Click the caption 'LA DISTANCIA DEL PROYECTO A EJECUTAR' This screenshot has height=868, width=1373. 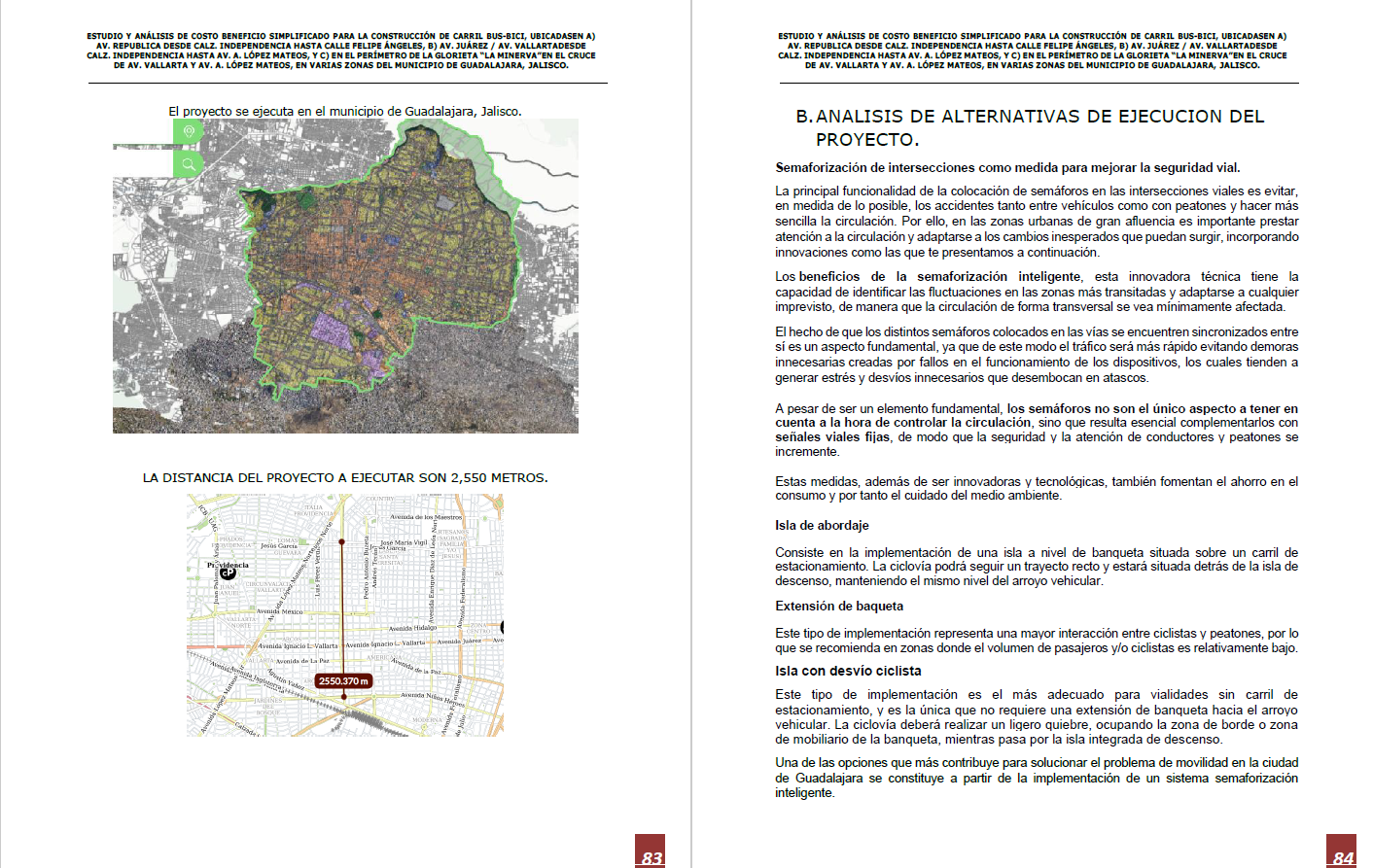(345, 478)
